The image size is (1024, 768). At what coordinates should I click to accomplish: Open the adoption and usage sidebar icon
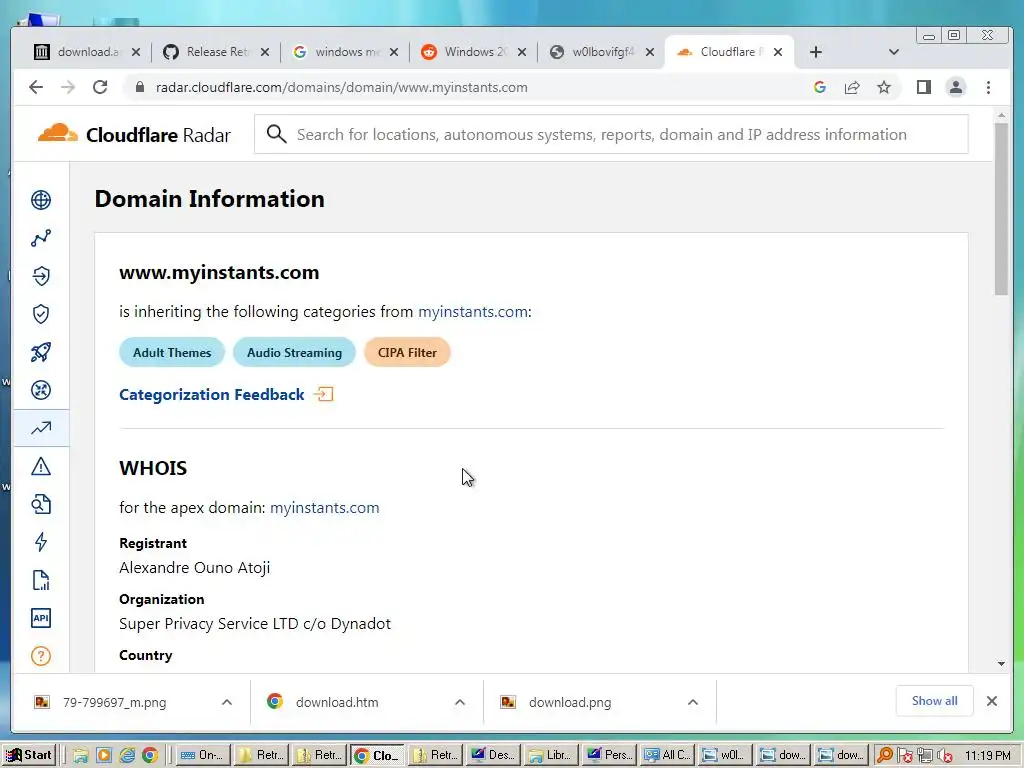pos(40,276)
